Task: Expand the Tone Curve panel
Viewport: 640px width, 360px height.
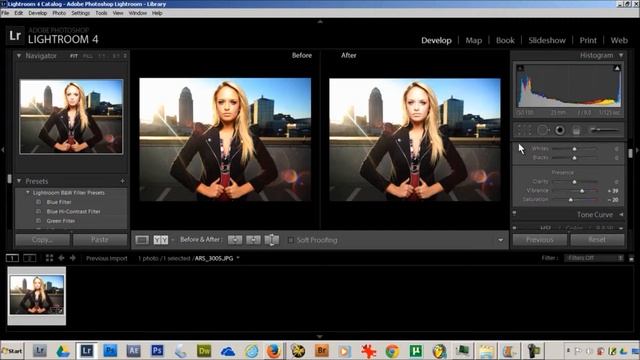Action: (621, 214)
